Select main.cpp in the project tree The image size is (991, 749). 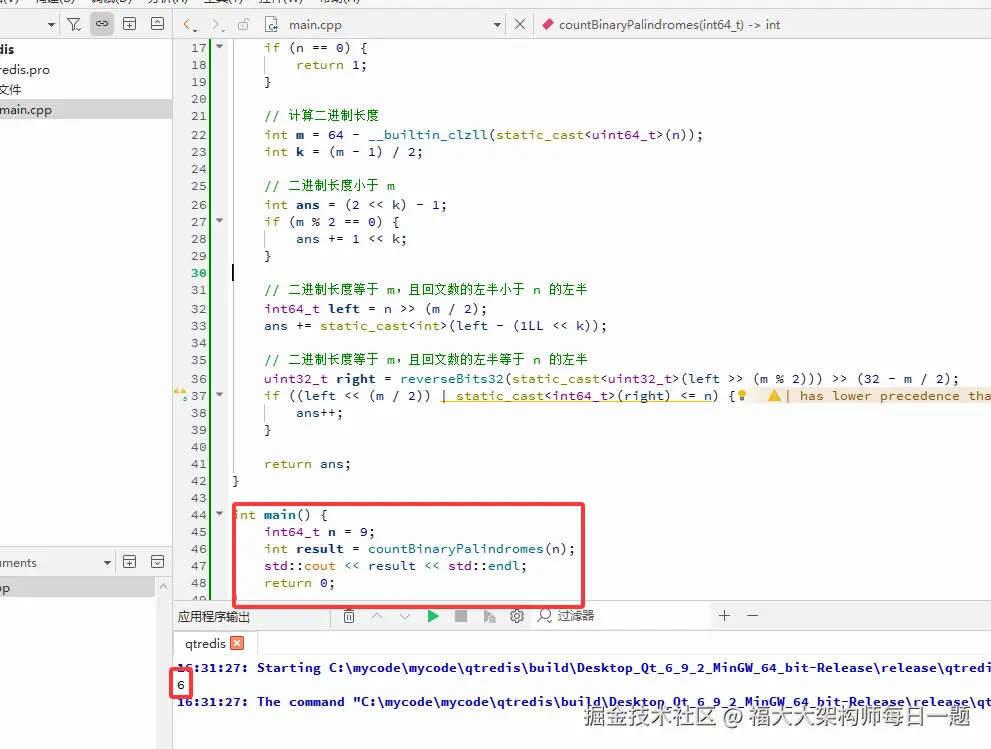click(x=86, y=109)
